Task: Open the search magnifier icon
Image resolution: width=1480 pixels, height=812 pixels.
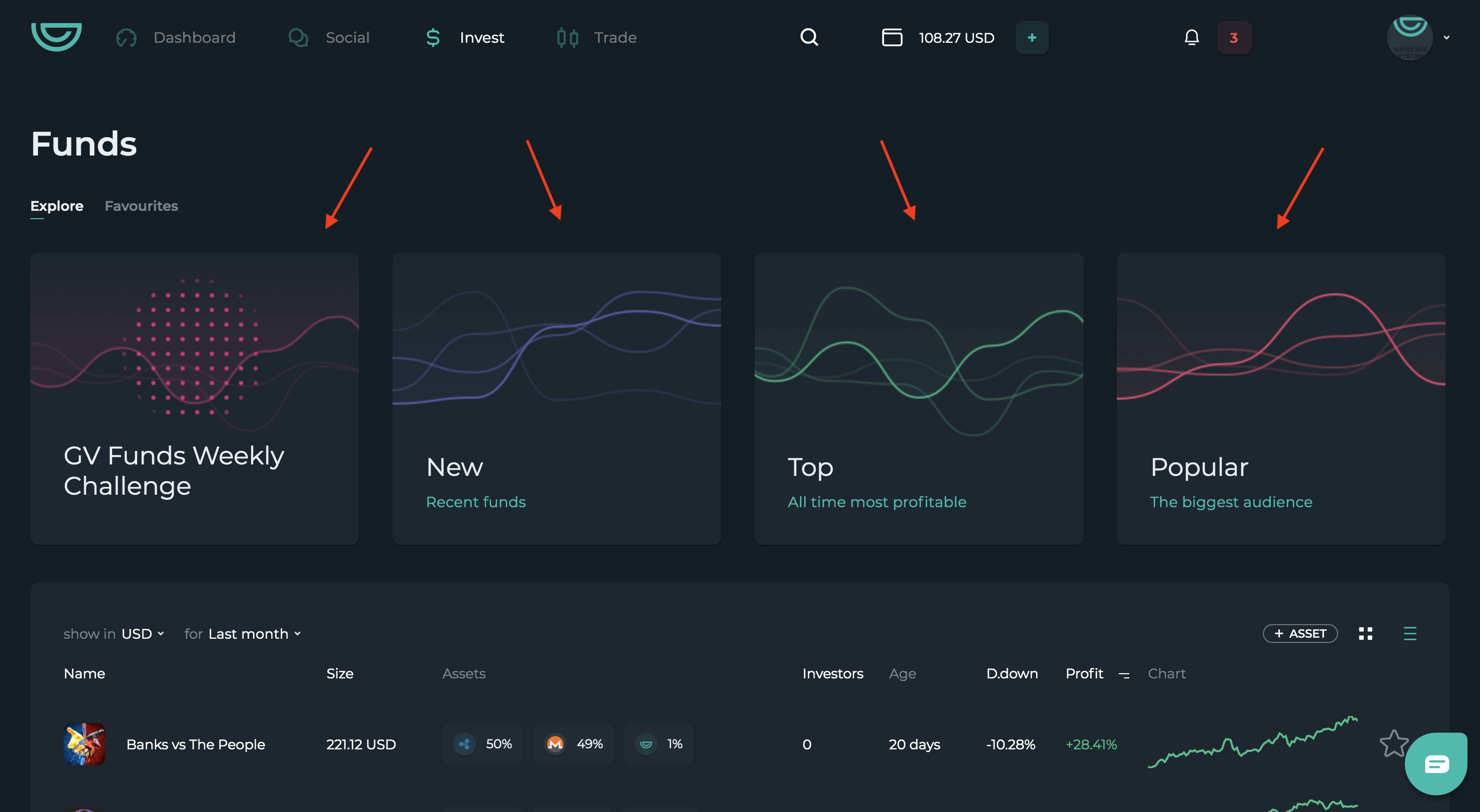Action: tap(809, 38)
